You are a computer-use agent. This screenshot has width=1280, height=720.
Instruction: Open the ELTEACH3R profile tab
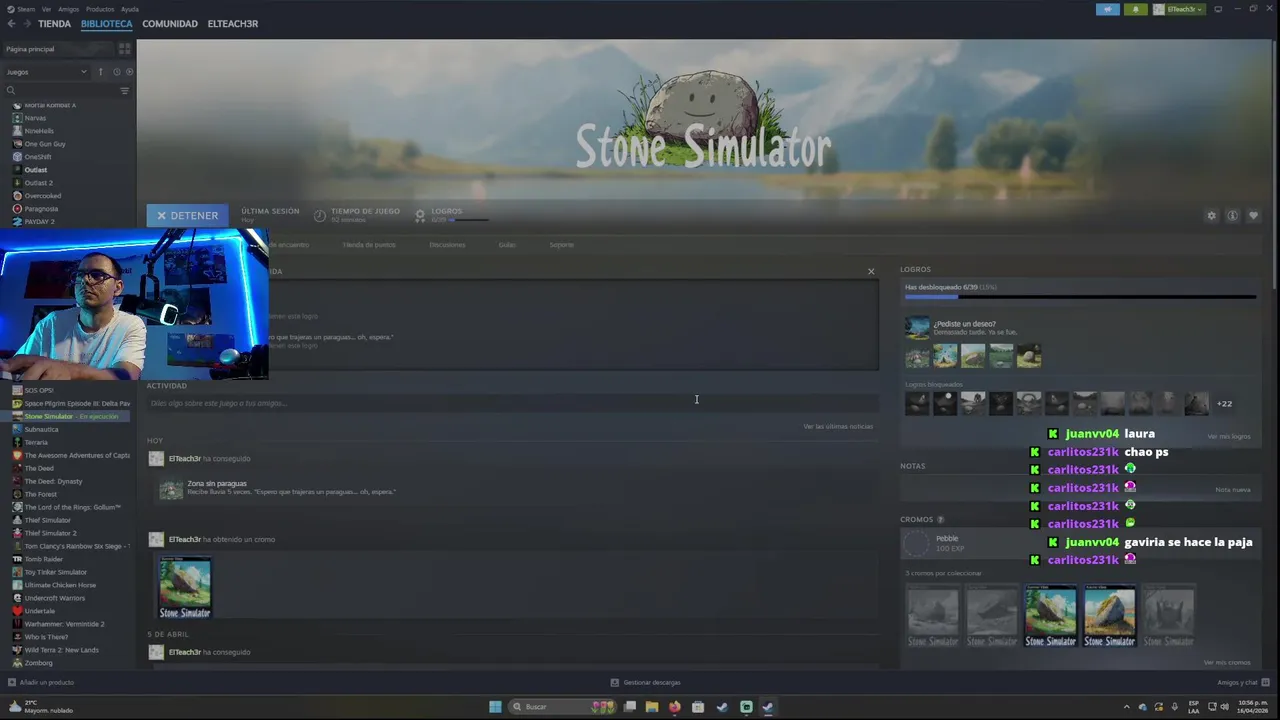[x=233, y=24]
